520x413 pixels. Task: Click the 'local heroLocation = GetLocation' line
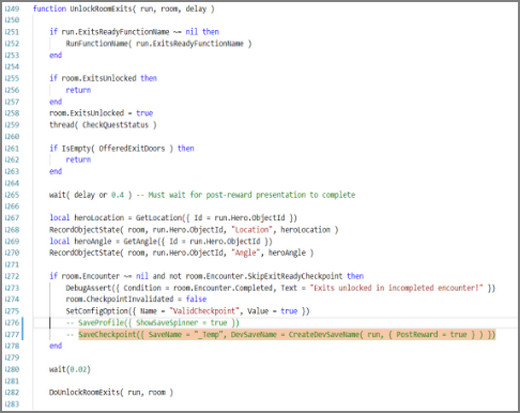(x=173, y=218)
